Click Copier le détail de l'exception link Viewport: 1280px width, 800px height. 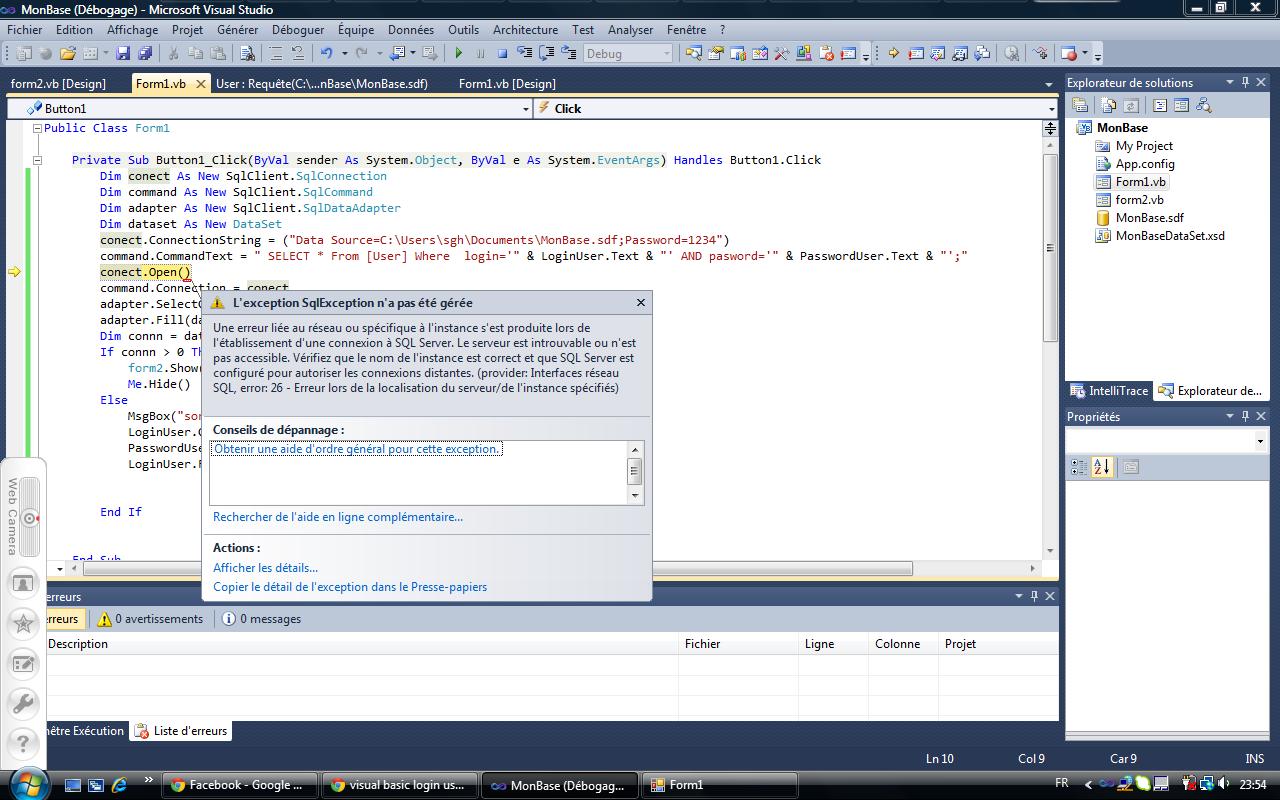pyautogui.click(x=350, y=587)
